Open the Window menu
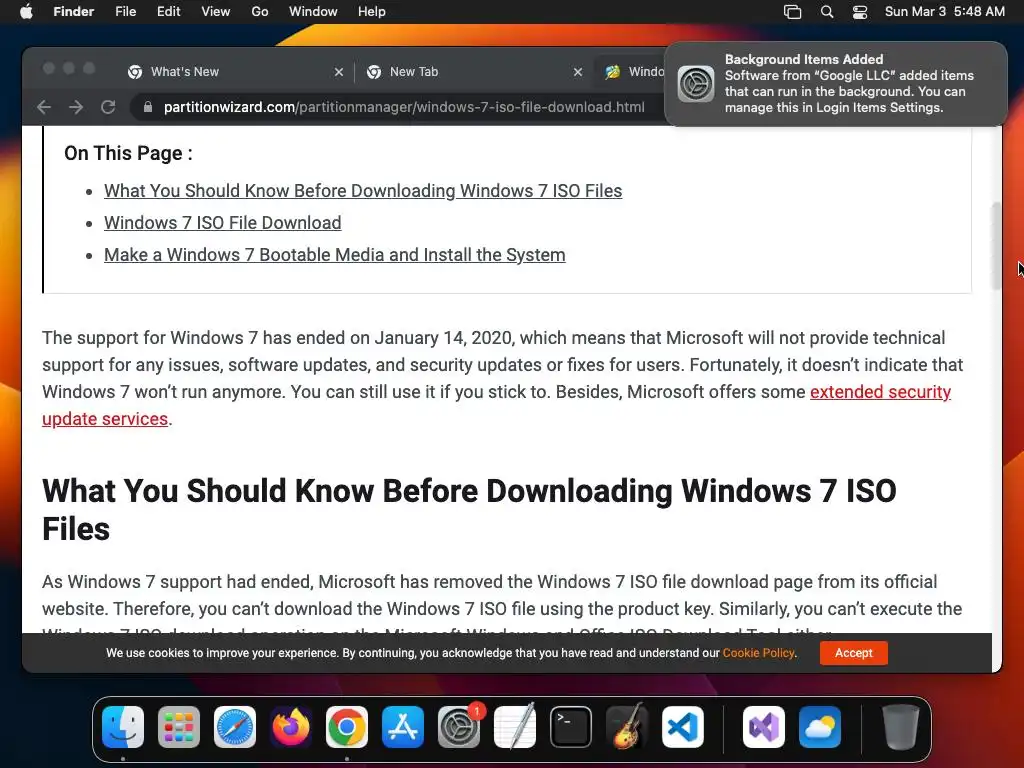The image size is (1024, 768). pos(313,12)
